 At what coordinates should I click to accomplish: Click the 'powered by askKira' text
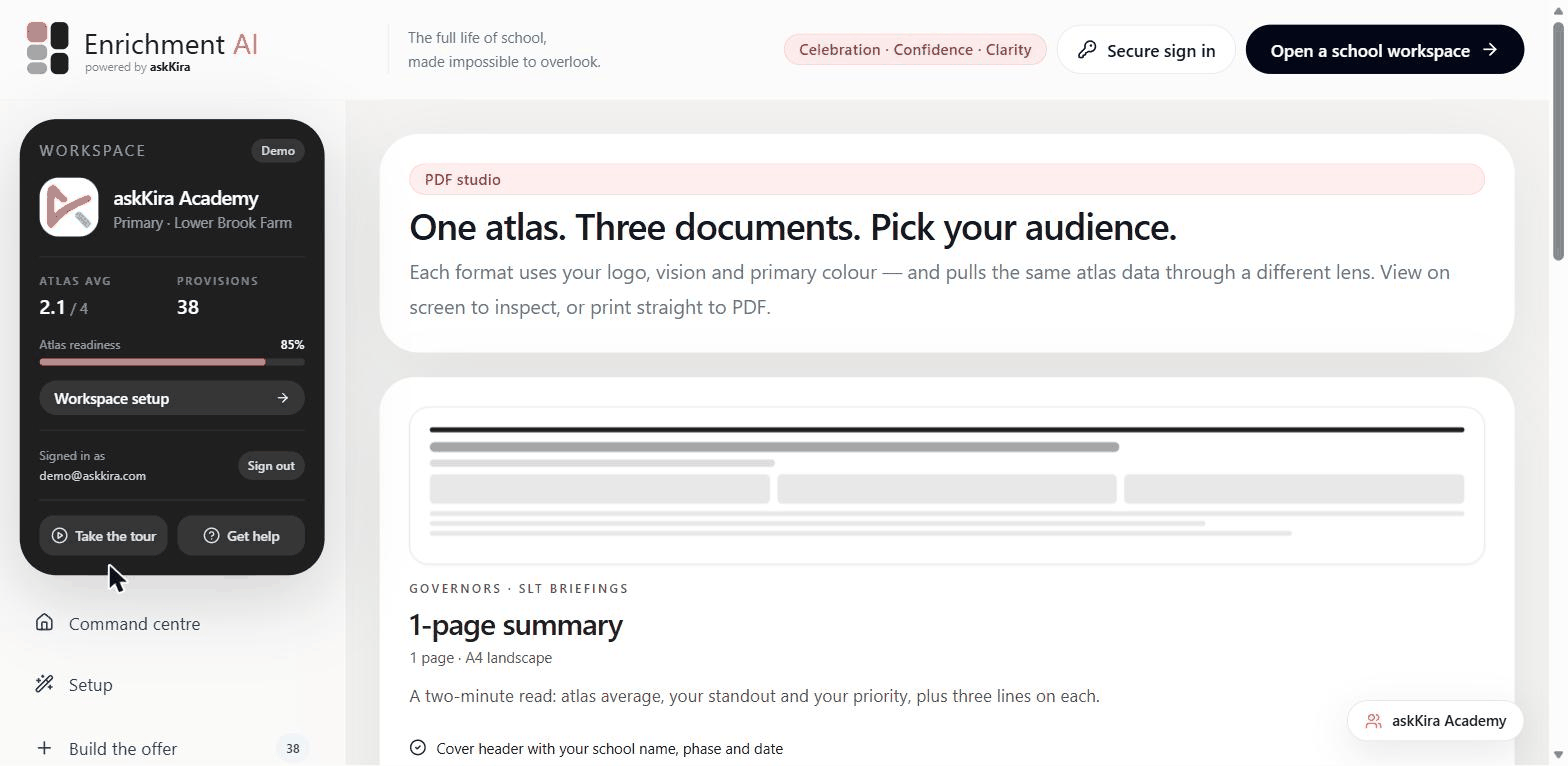point(137,67)
